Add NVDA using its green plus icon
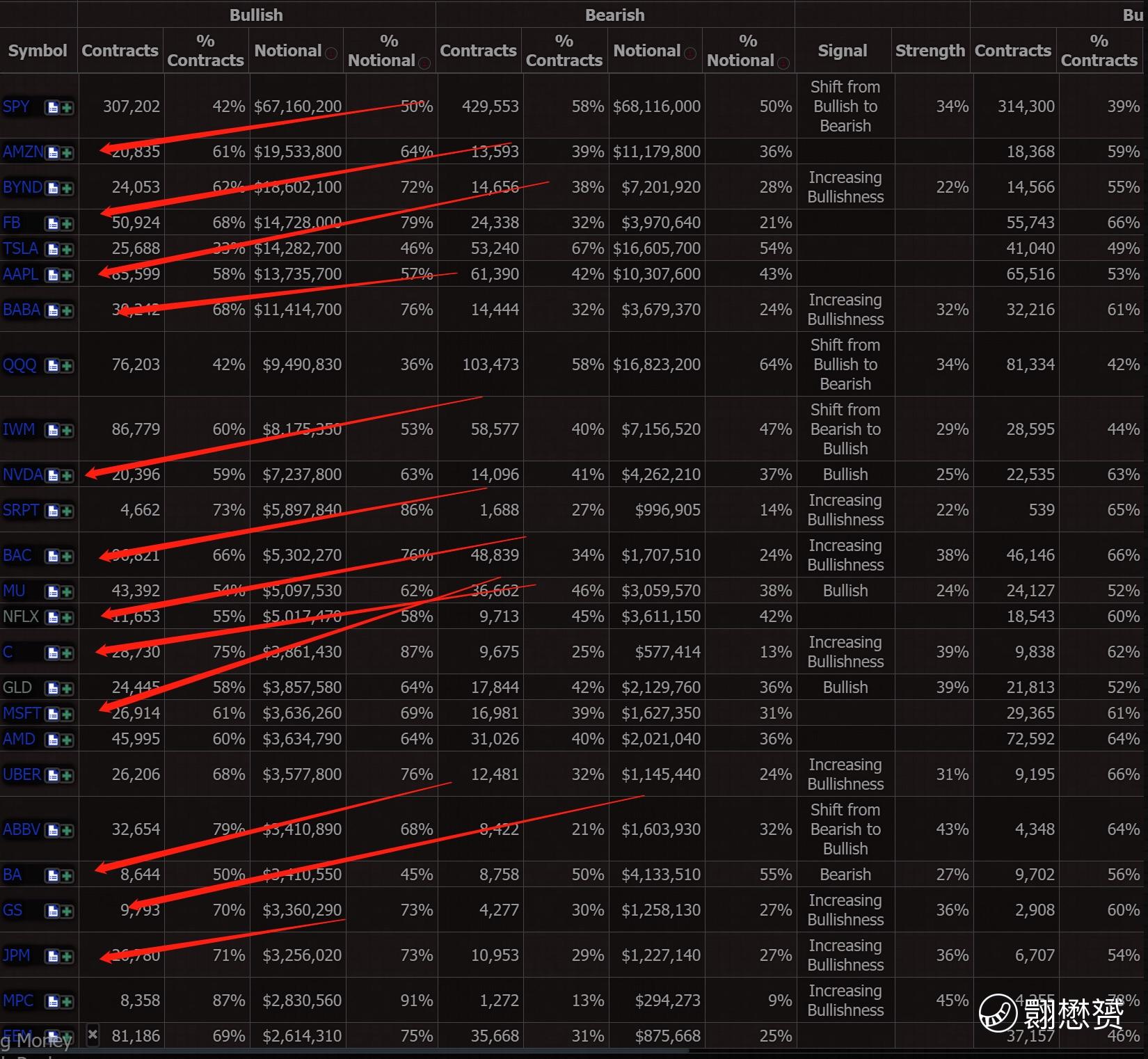 pos(67,475)
